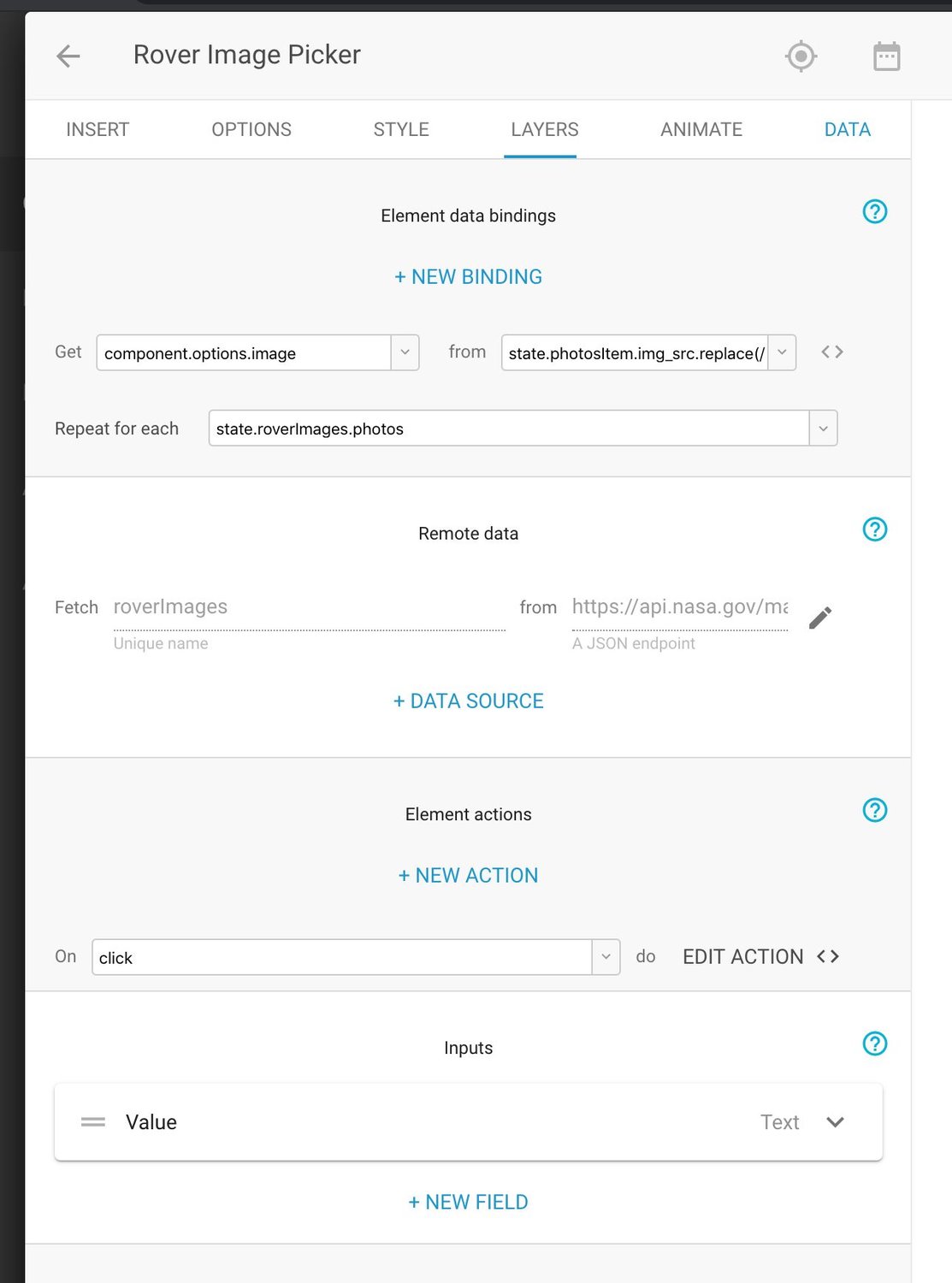
Task: Toggle code view icon beside binding source
Action: click(832, 352)
